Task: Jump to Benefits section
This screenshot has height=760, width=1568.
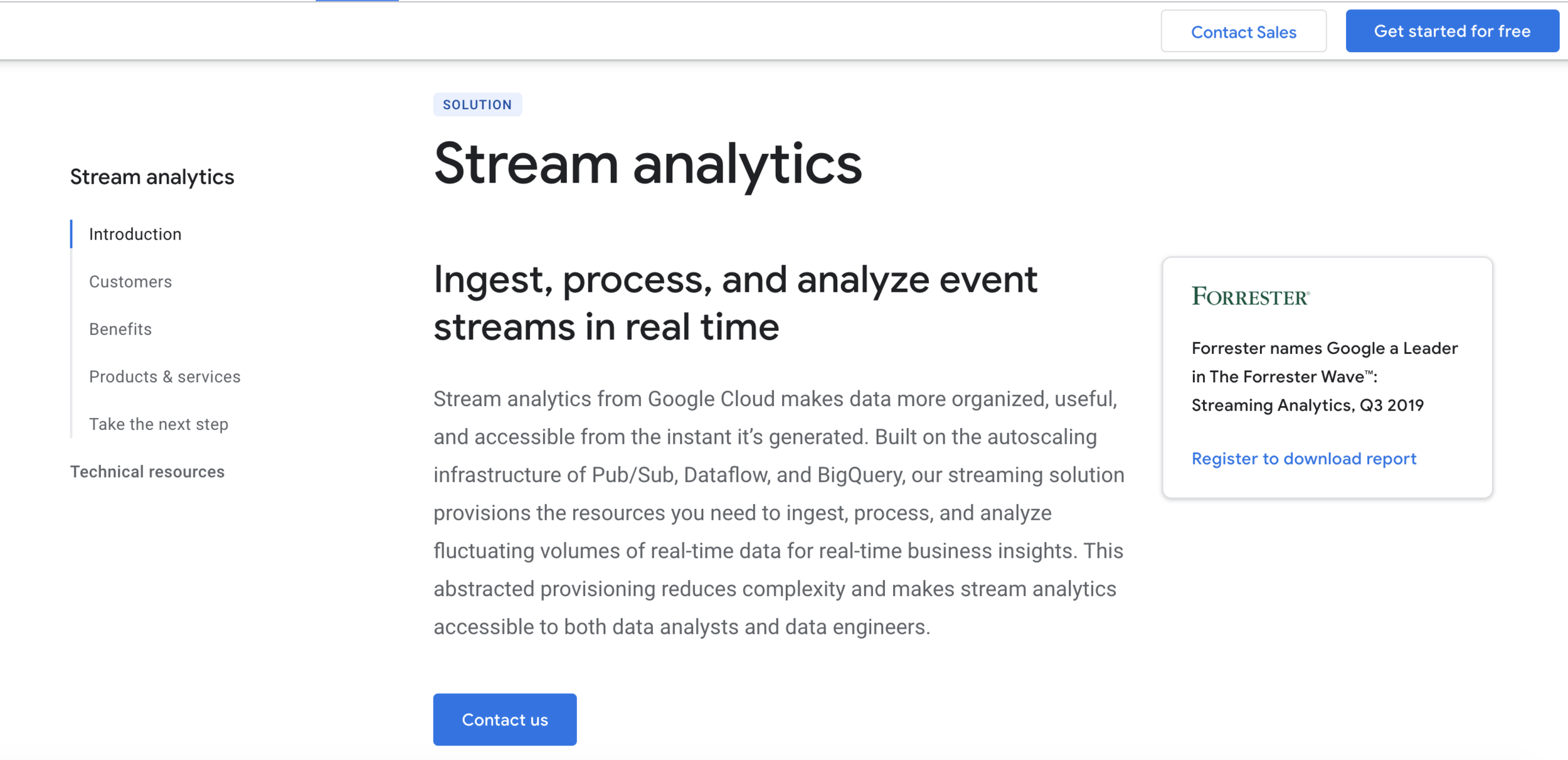Action: click(120, 329)
